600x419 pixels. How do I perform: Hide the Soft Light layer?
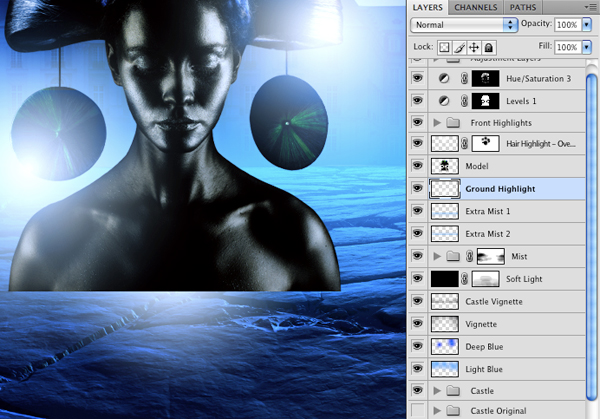417,278
